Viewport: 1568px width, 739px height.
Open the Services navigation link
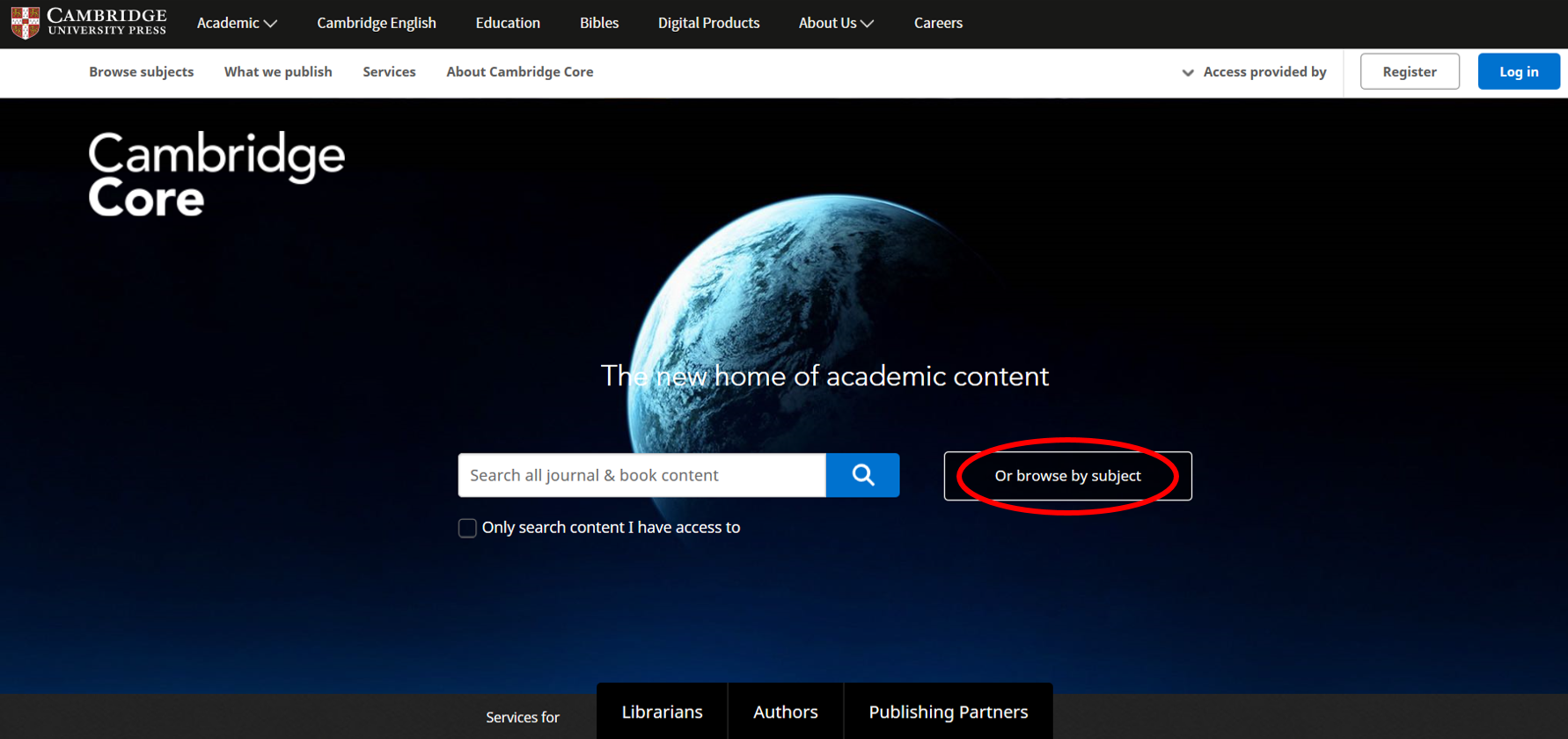pyautogui.click(x=389, y=72)
